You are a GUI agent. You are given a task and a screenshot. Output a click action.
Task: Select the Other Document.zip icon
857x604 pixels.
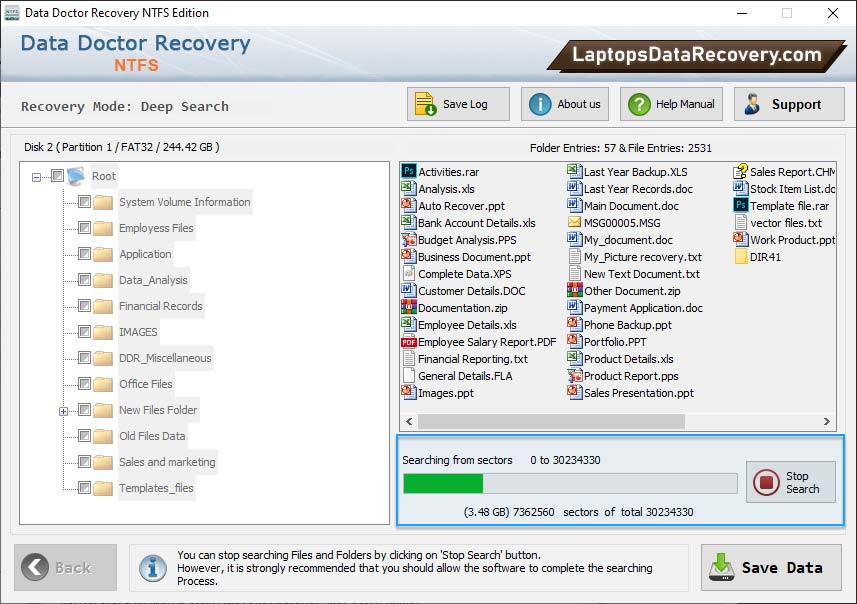pos(574,290)
